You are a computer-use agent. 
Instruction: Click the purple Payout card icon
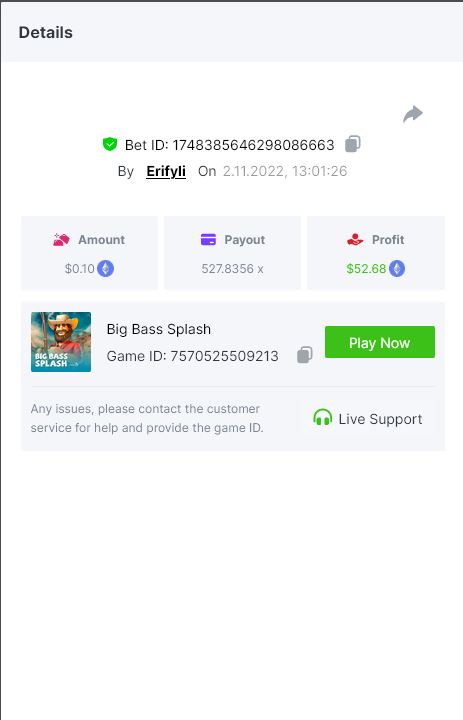click(209, 240)
